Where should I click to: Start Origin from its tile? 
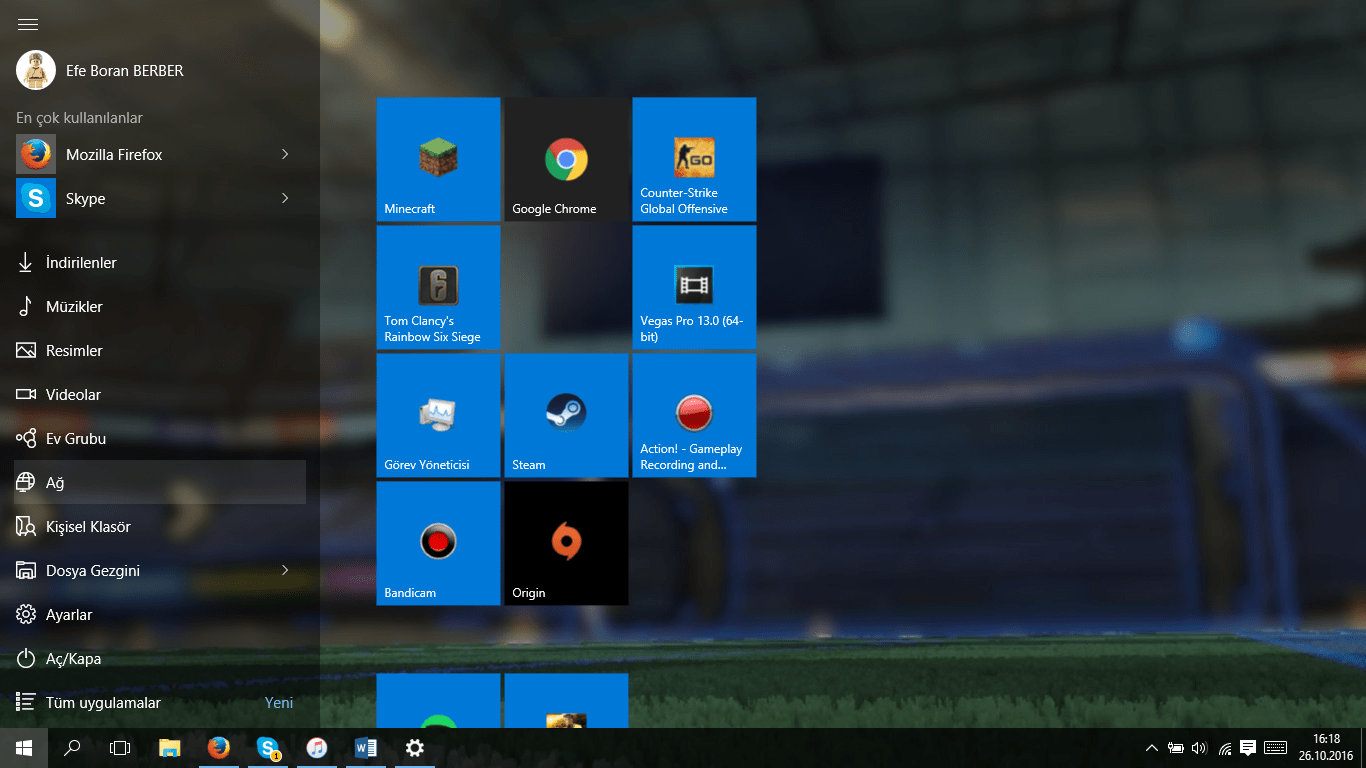point(565,542)
